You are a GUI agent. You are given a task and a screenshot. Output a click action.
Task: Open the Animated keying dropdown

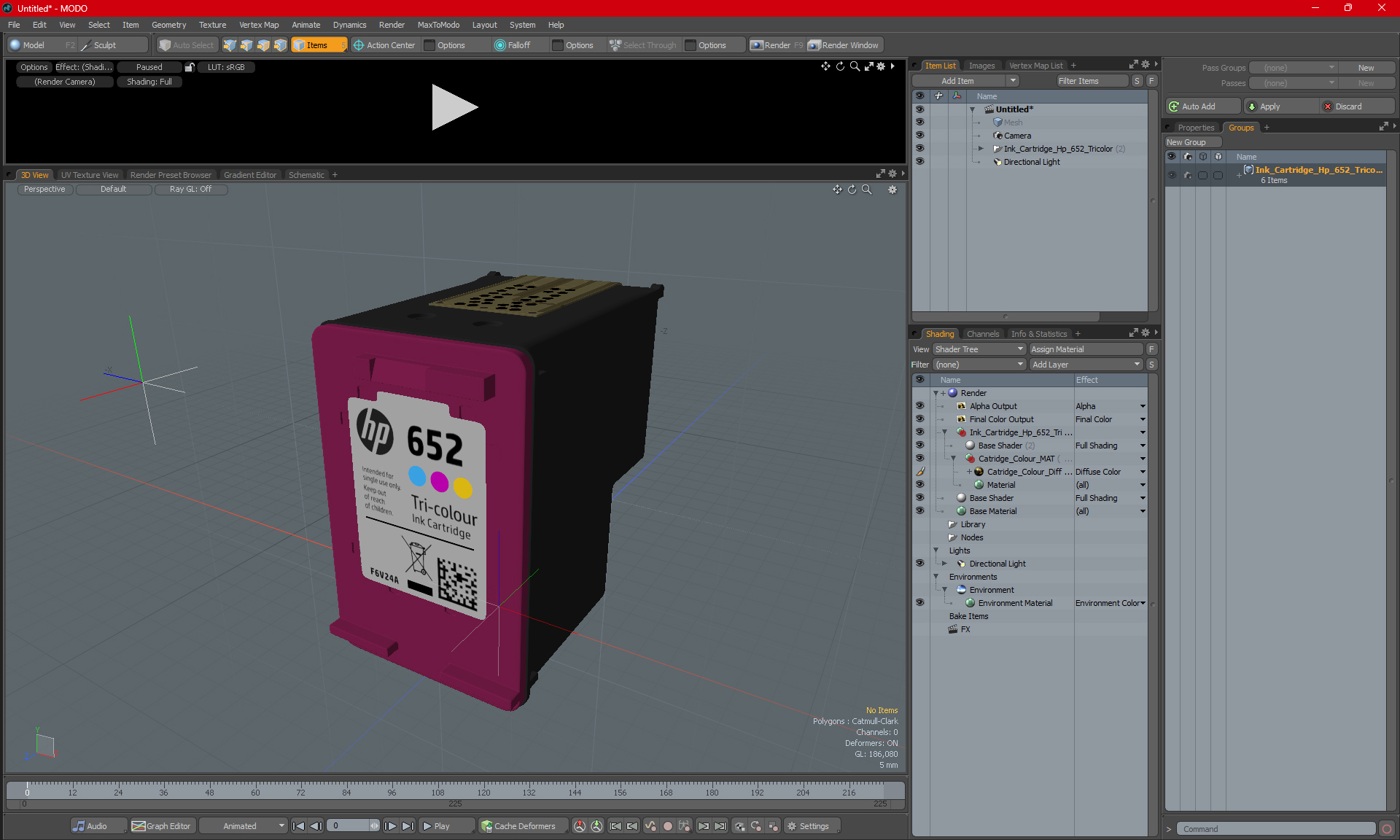[x=244, y=826]
